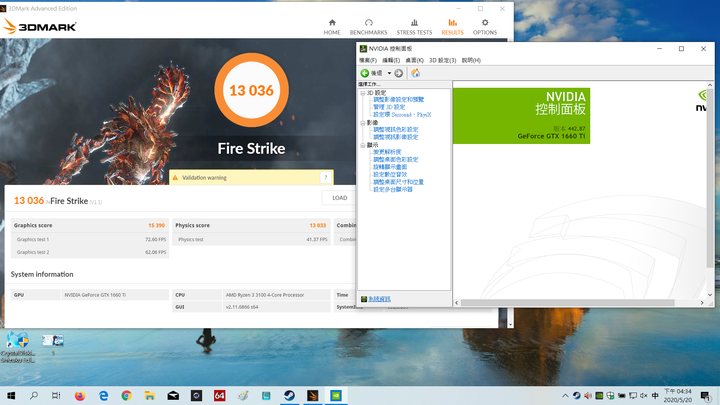Open the notification center icon
720x405 pixels.
coord(705,395)
